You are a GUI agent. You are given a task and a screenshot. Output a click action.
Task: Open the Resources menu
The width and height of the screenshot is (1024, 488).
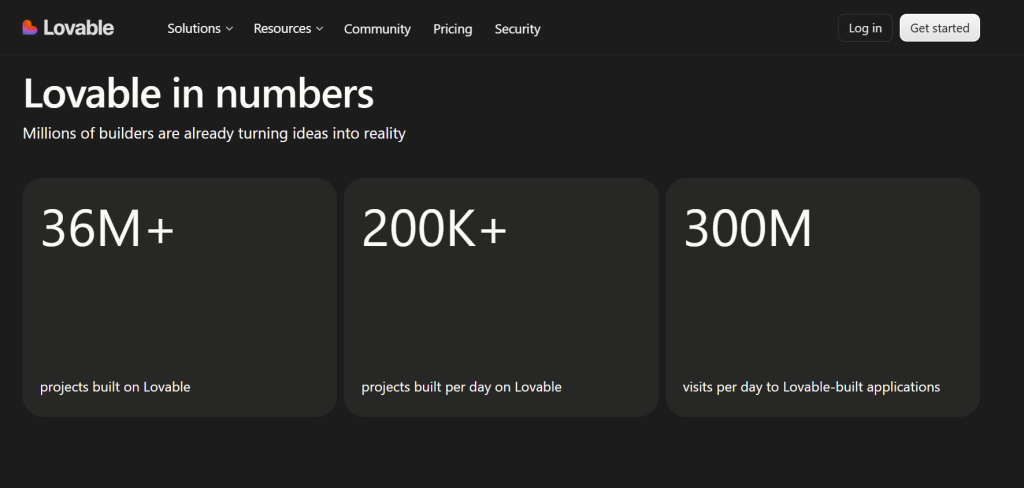click(x=288, y=29)
